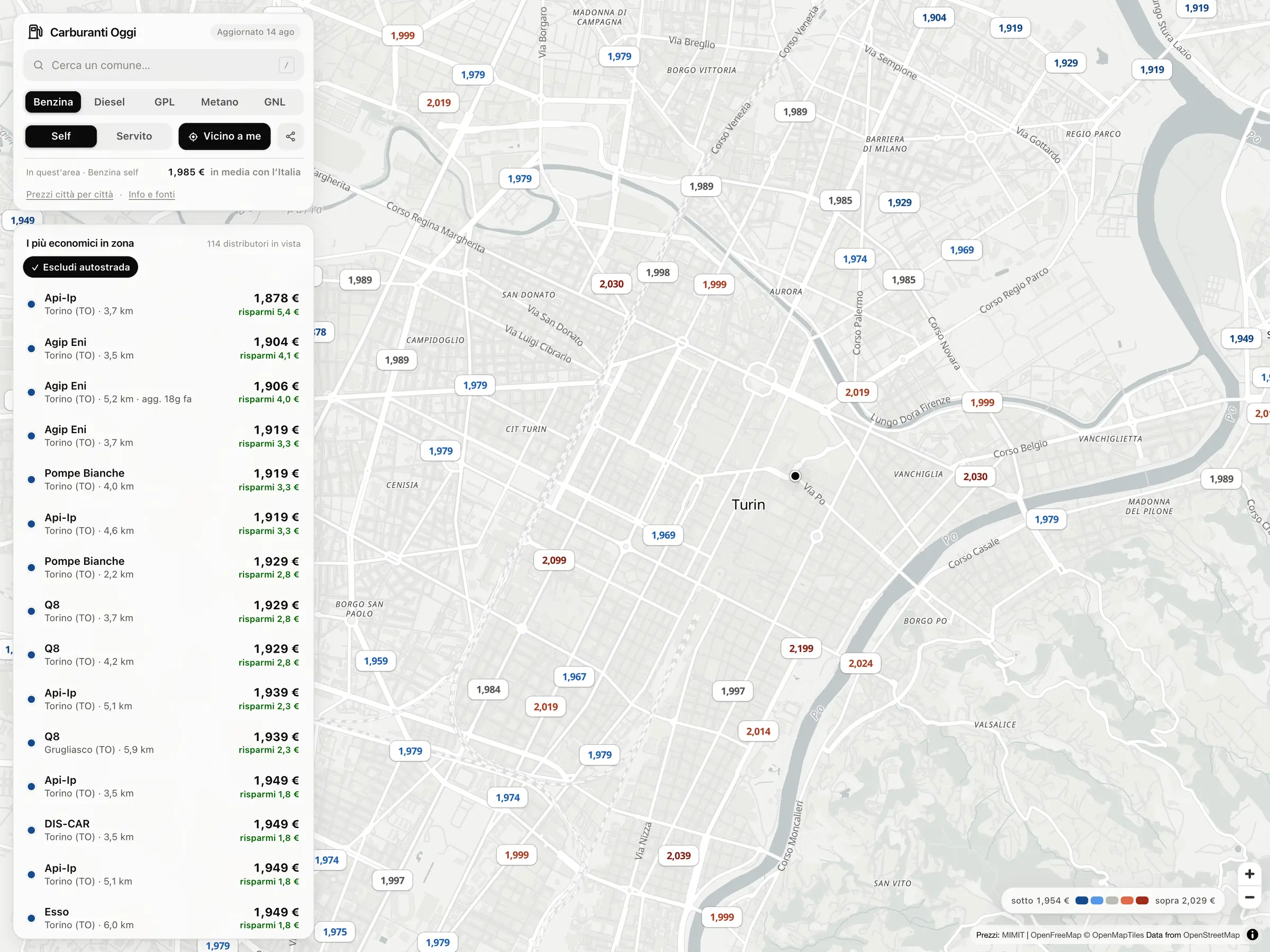
Task: Click the dark red legend swatch
Action: pyautogui.click(x=1142, y=901)
